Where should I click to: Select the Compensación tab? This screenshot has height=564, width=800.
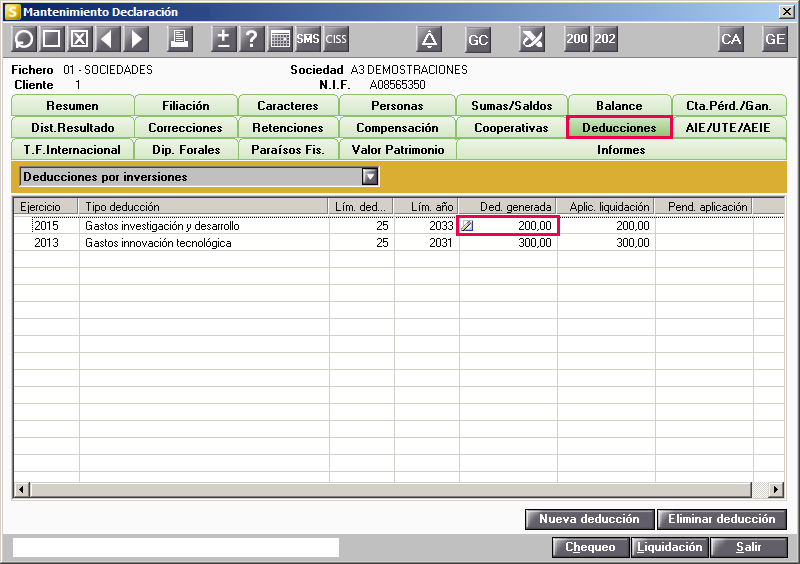[x=397, y=128]
